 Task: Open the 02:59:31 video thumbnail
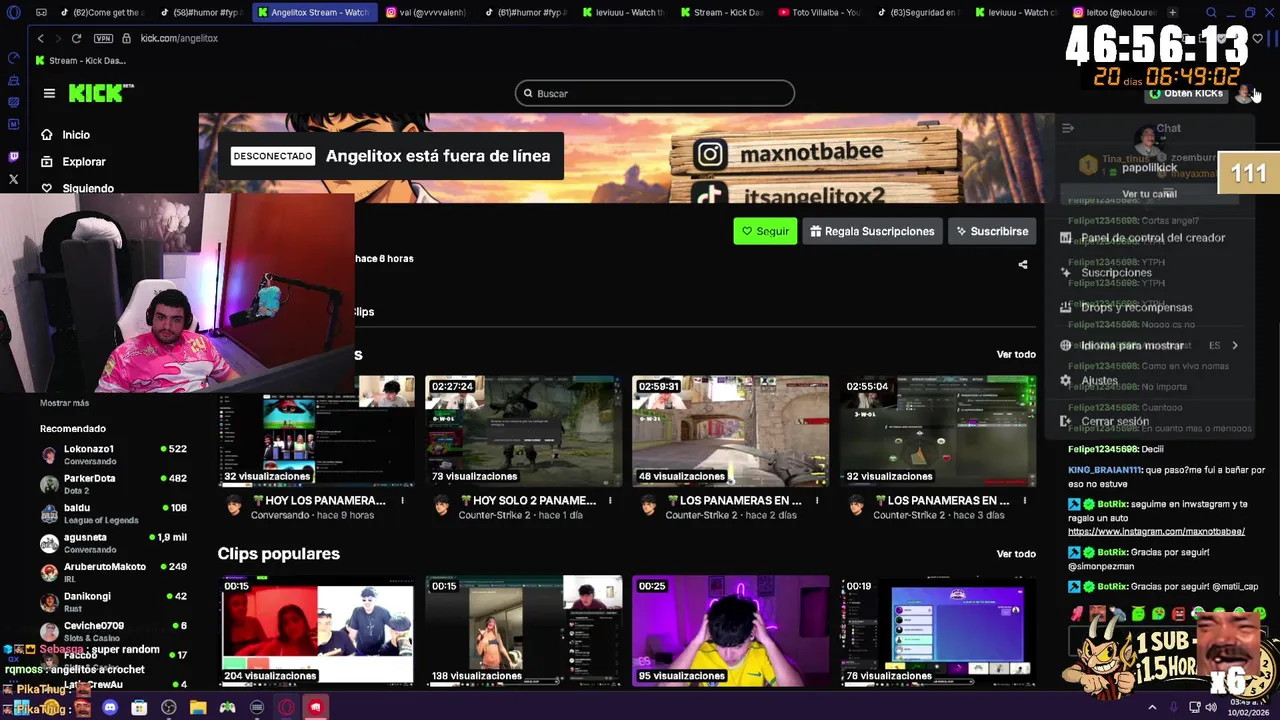pos(730,431)
